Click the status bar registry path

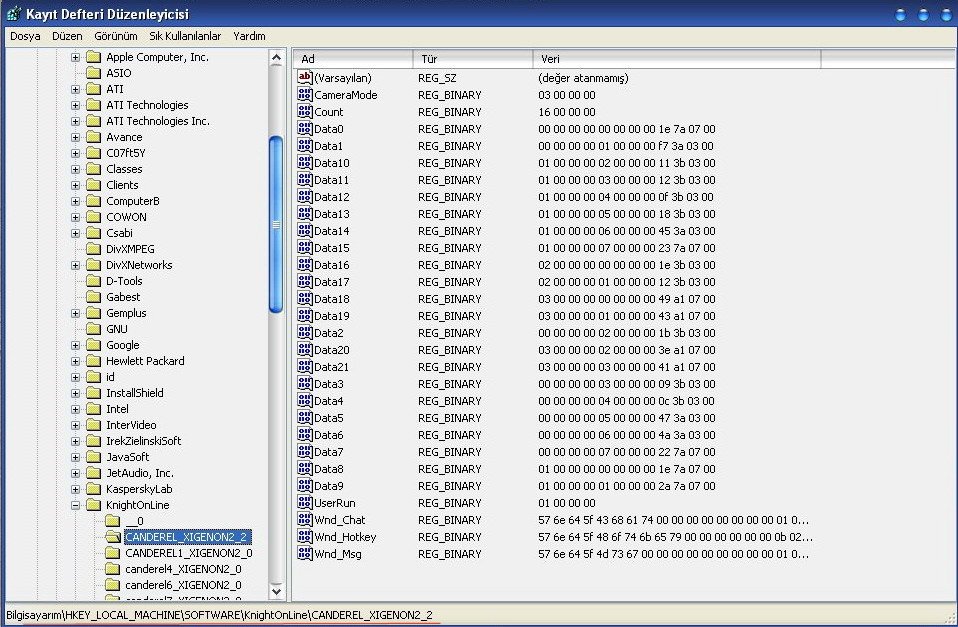coord(219,615)
